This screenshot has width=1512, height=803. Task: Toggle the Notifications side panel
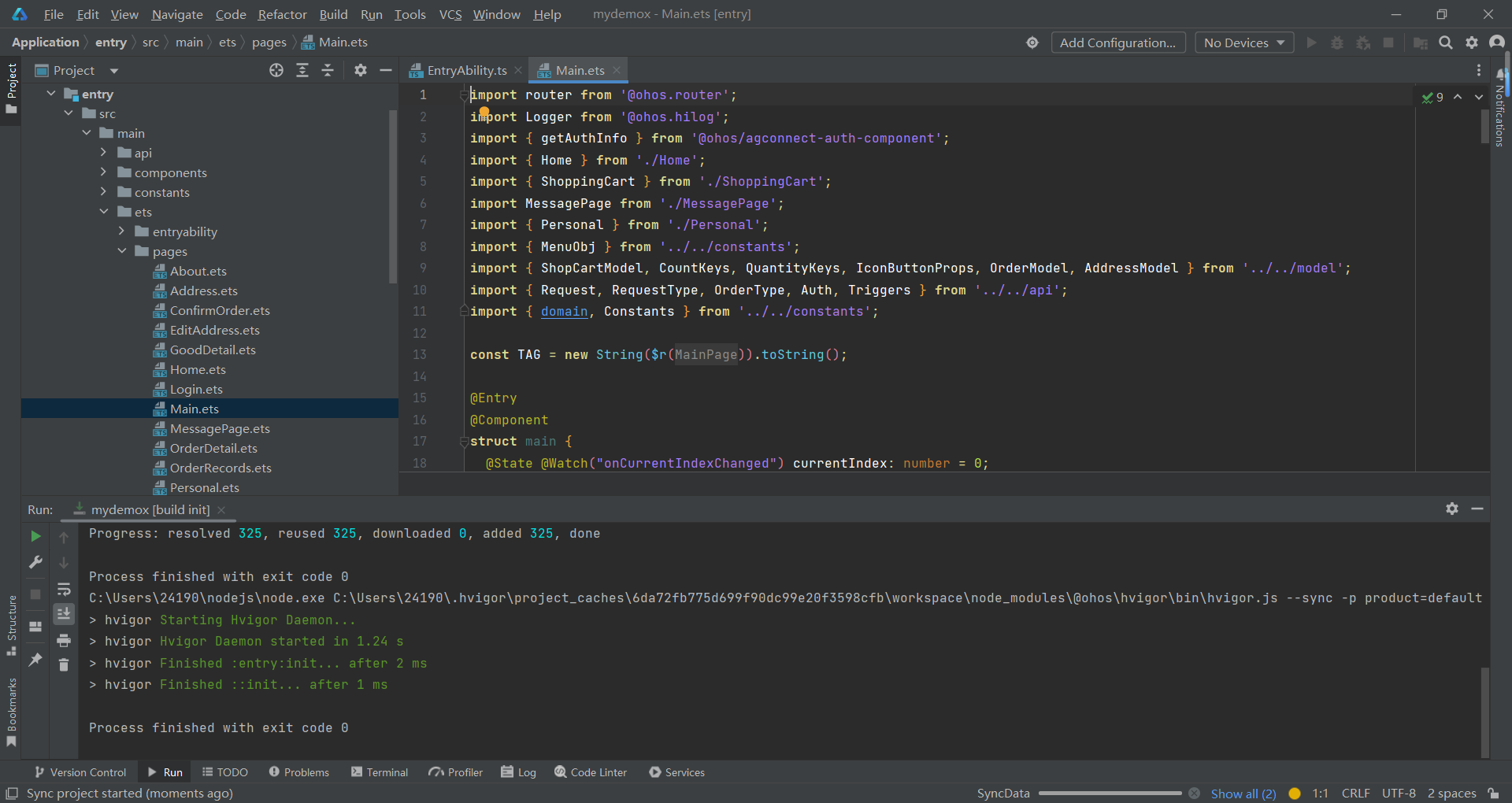click(x=1500, y=107)
